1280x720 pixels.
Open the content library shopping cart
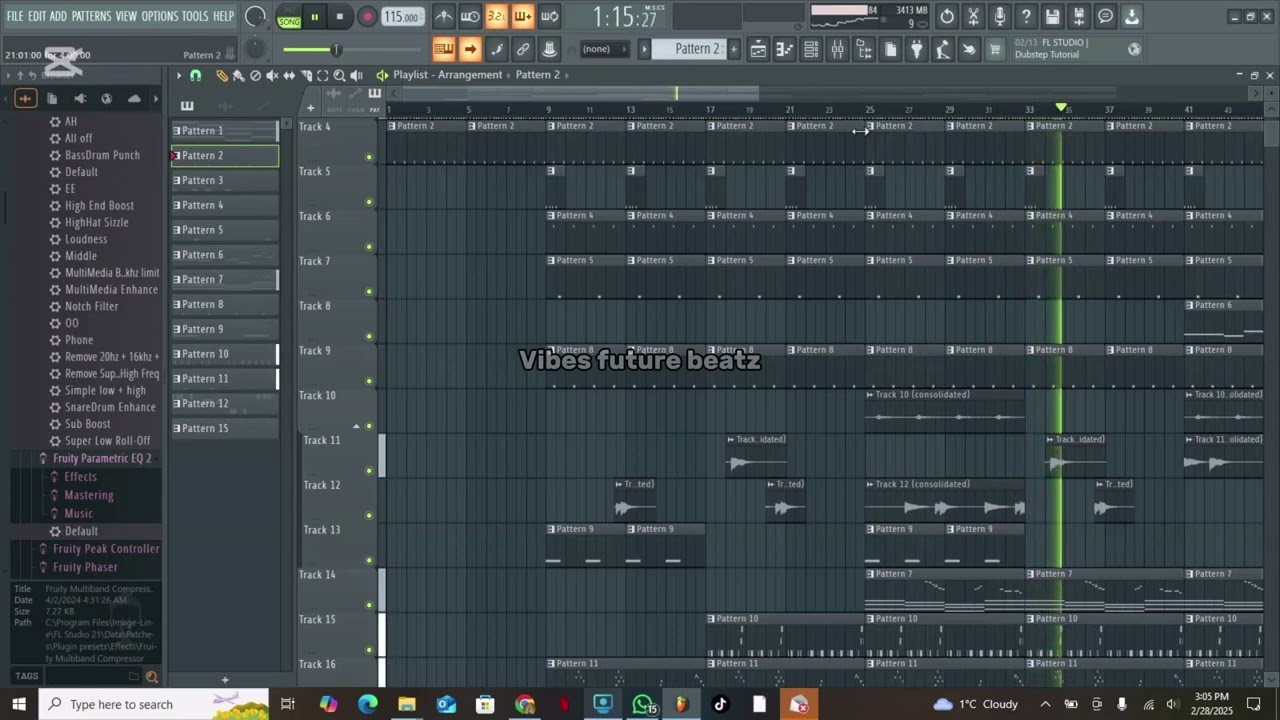[x=995, y=49]
